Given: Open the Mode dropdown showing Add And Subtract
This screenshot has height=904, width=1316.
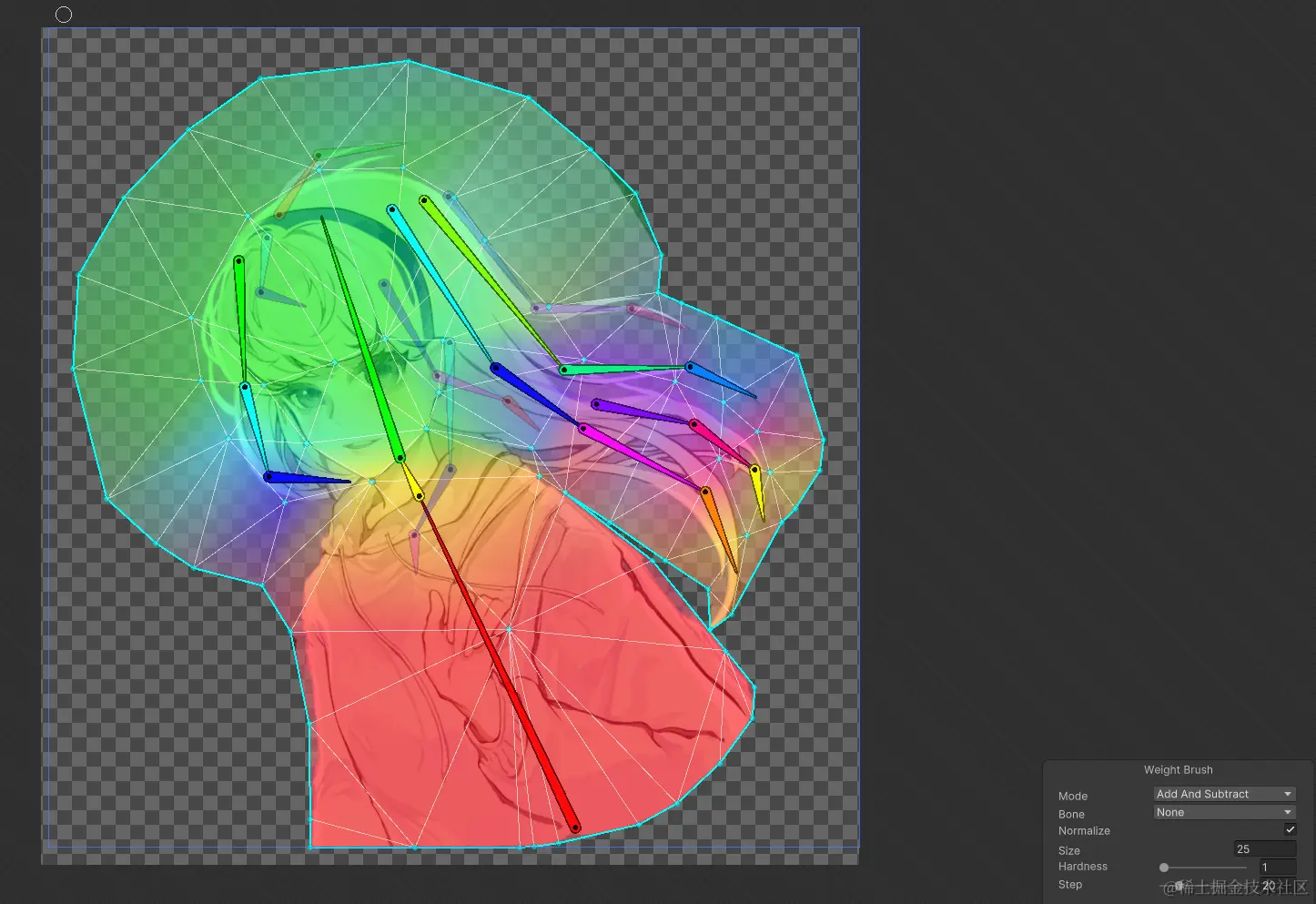Looking at the screenshot, I should pyautogui.click(x=1224, y=794).
